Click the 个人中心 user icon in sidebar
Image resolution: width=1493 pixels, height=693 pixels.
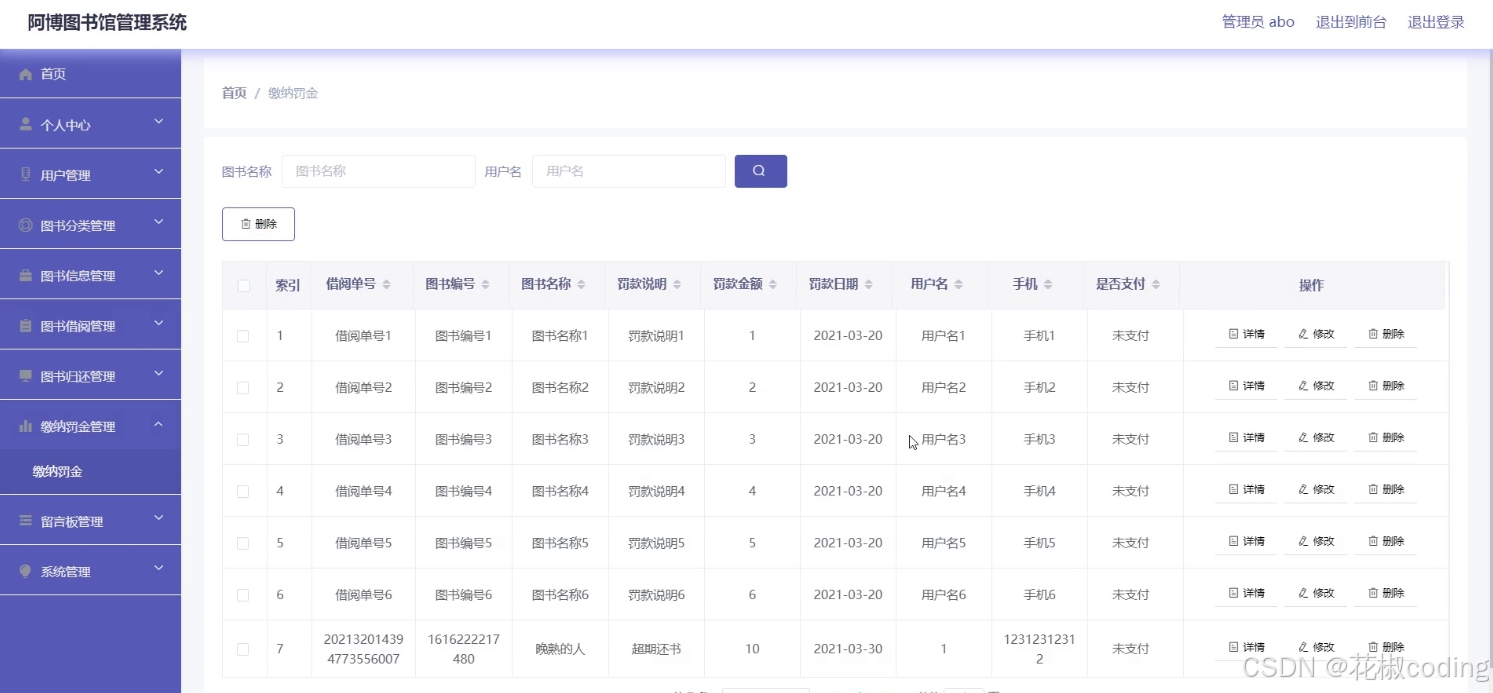tap(25, 123)
